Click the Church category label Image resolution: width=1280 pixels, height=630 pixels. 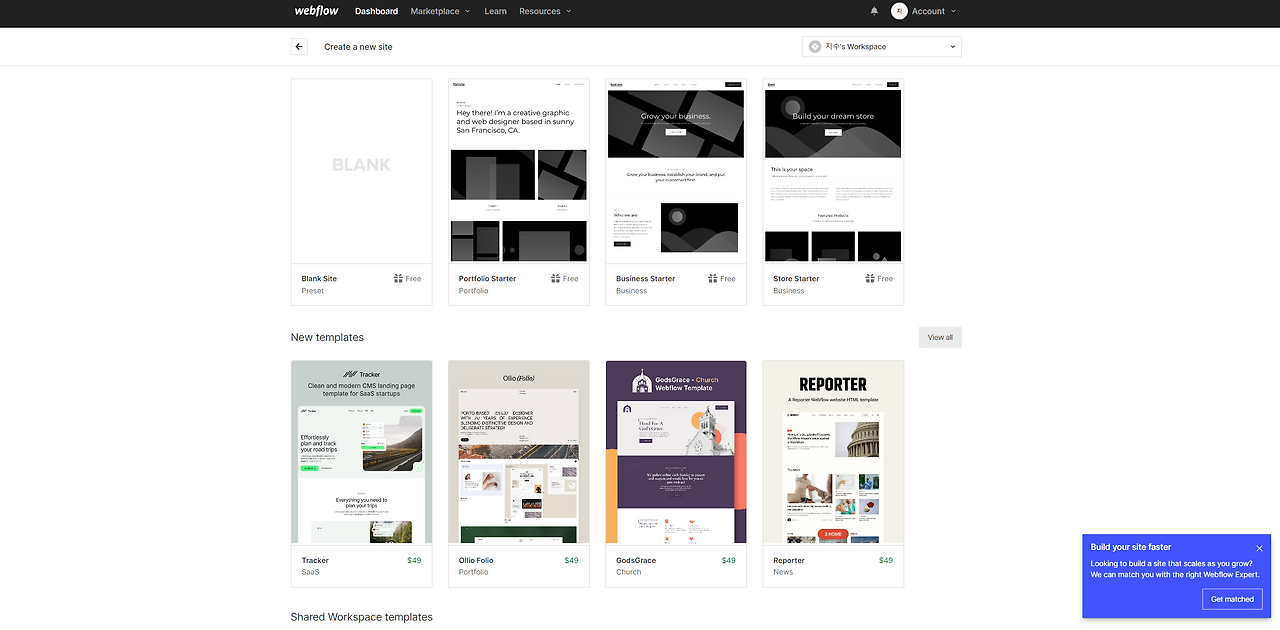click(x=628, y=572)
